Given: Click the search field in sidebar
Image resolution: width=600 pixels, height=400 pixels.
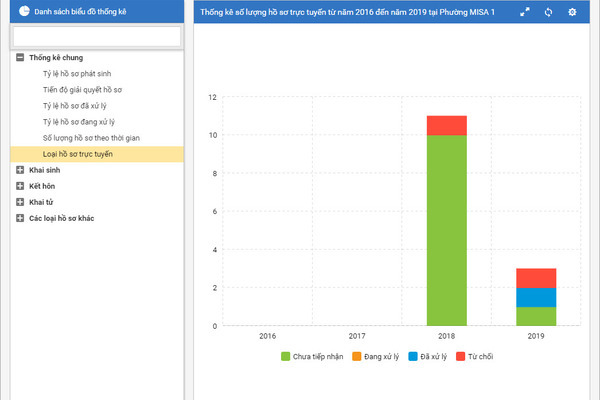Looking at the screenshot, I should [97, 36].
